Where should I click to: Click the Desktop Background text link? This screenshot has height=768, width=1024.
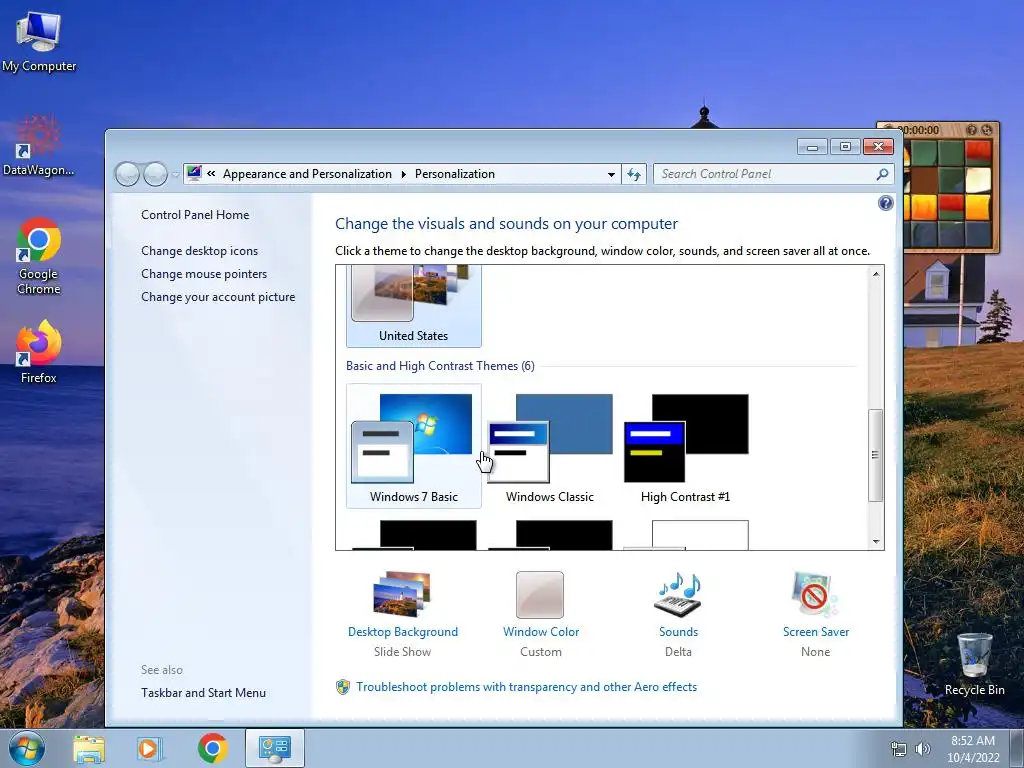pos(403,632)
